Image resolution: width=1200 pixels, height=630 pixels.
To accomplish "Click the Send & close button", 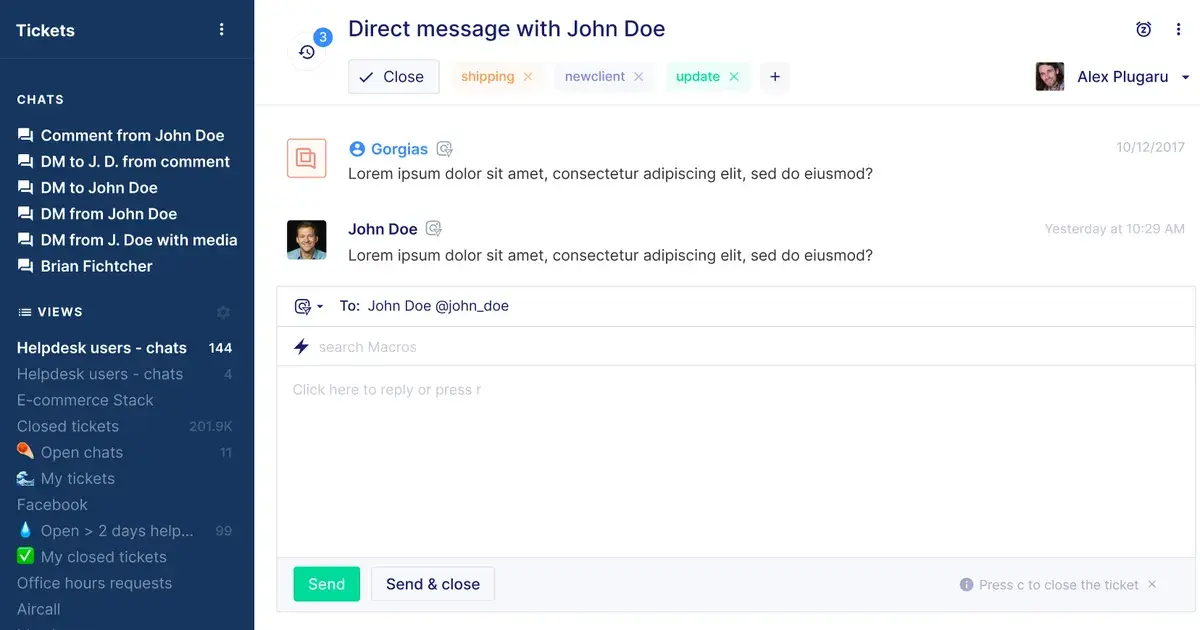I will tap(432, 583).
